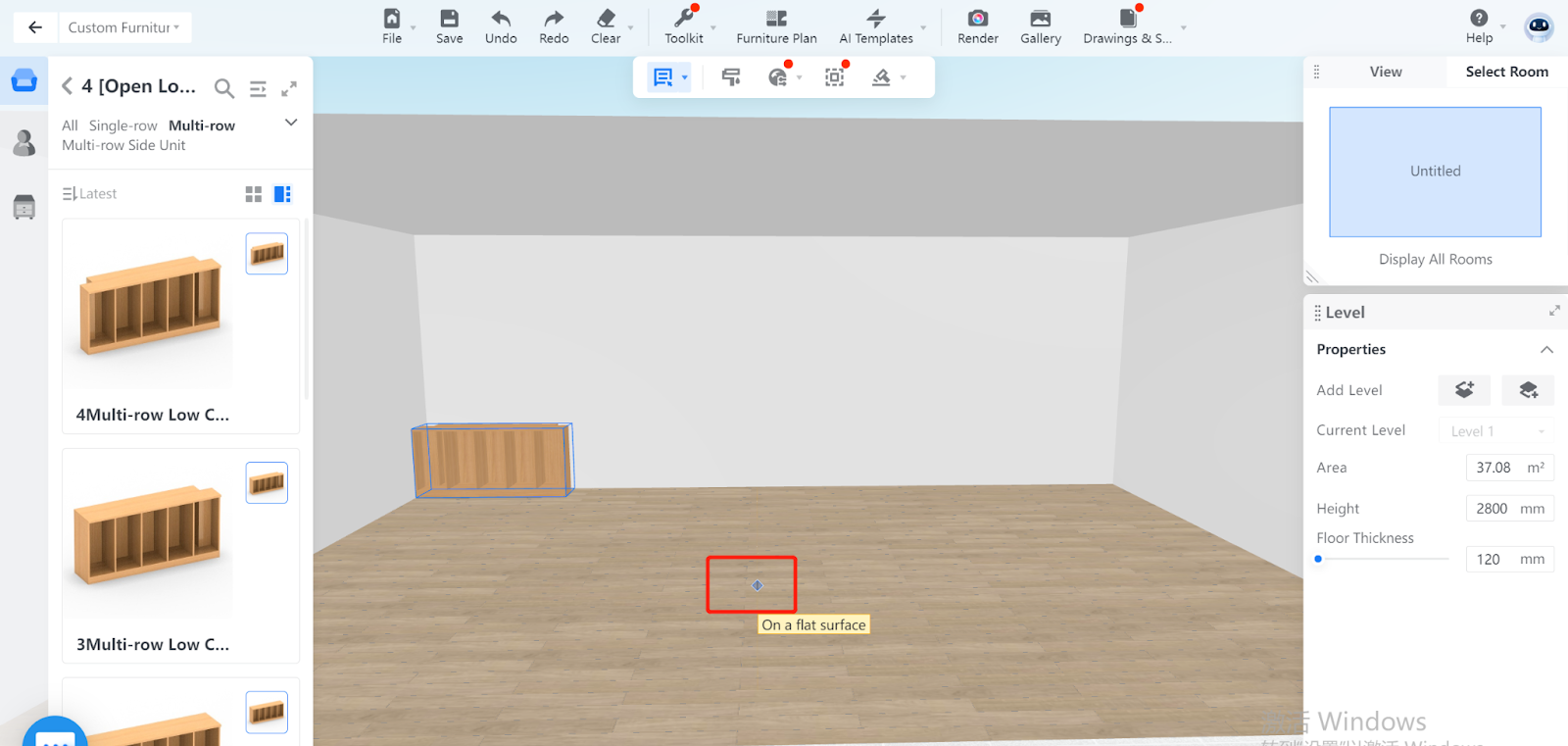
Task: Open the Custom Furniture mode dropdown
Action: 124,27
